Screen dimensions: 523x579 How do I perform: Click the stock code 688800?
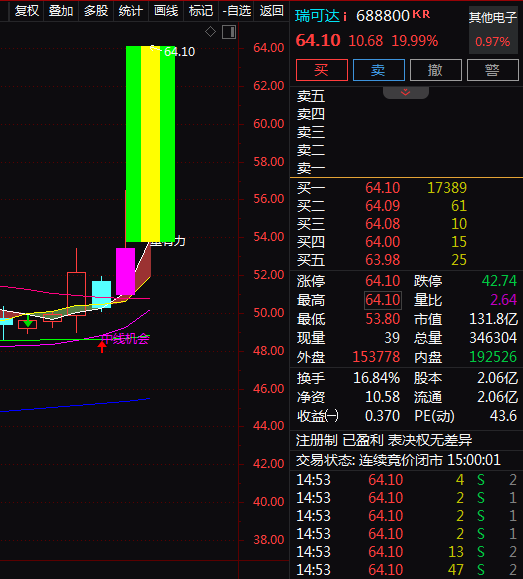[383, 16]
